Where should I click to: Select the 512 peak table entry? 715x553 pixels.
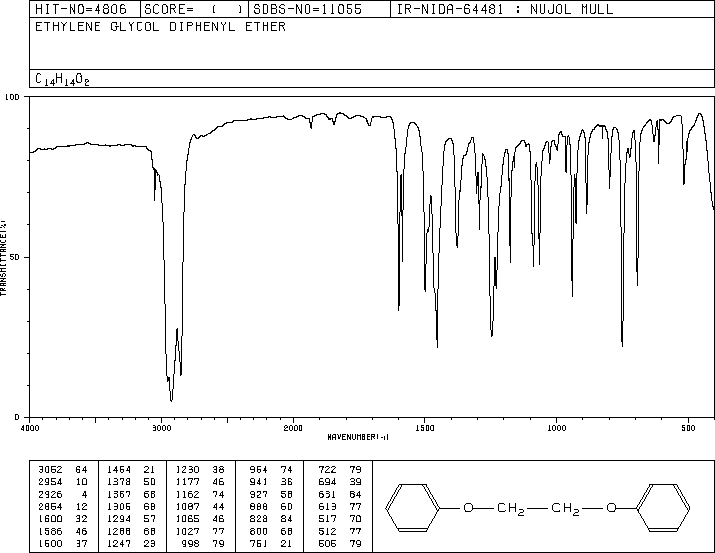tap(340, 531)
